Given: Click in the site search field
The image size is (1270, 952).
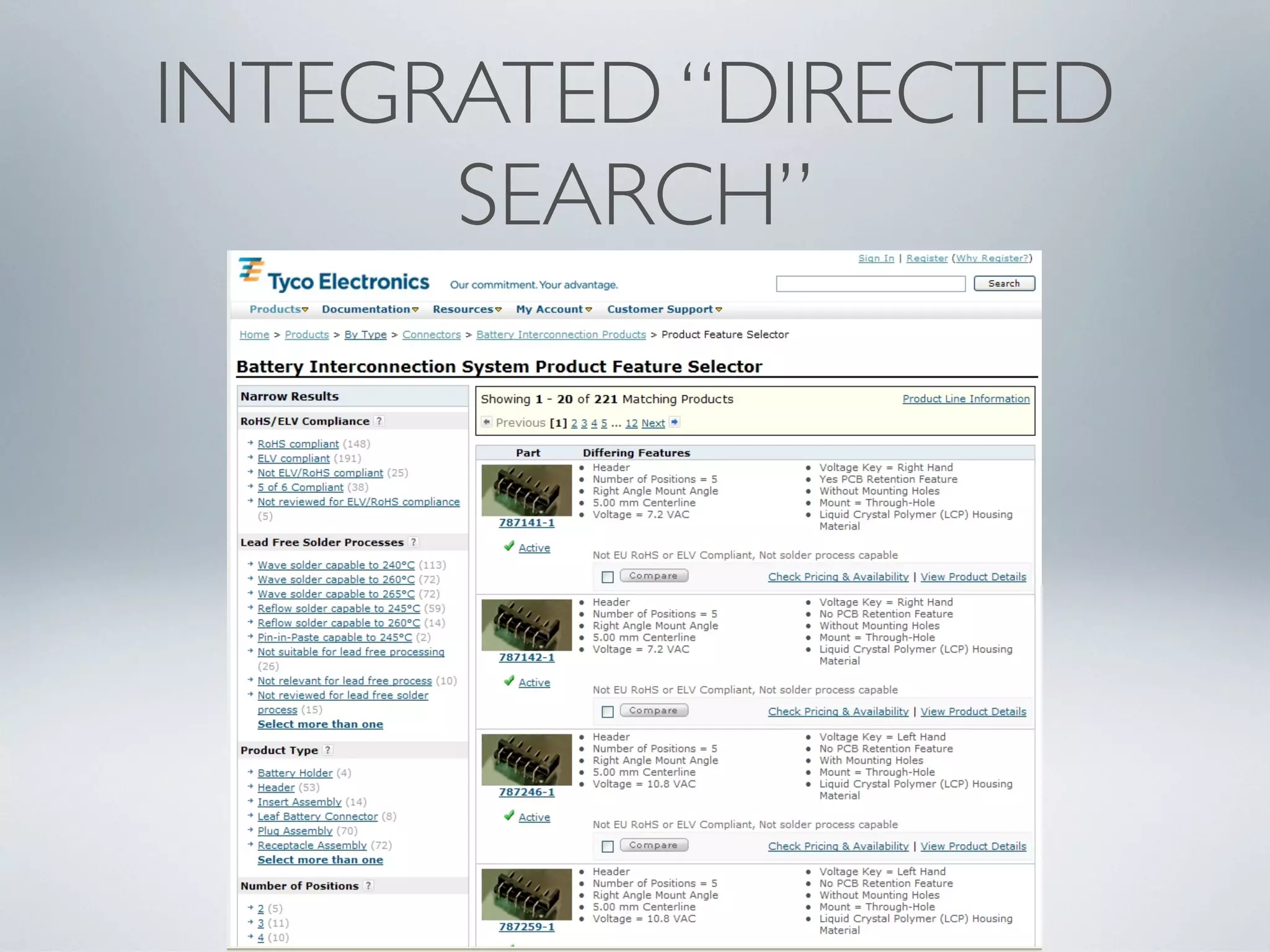Looking at the screenshot, I should [x=871, y=284].
